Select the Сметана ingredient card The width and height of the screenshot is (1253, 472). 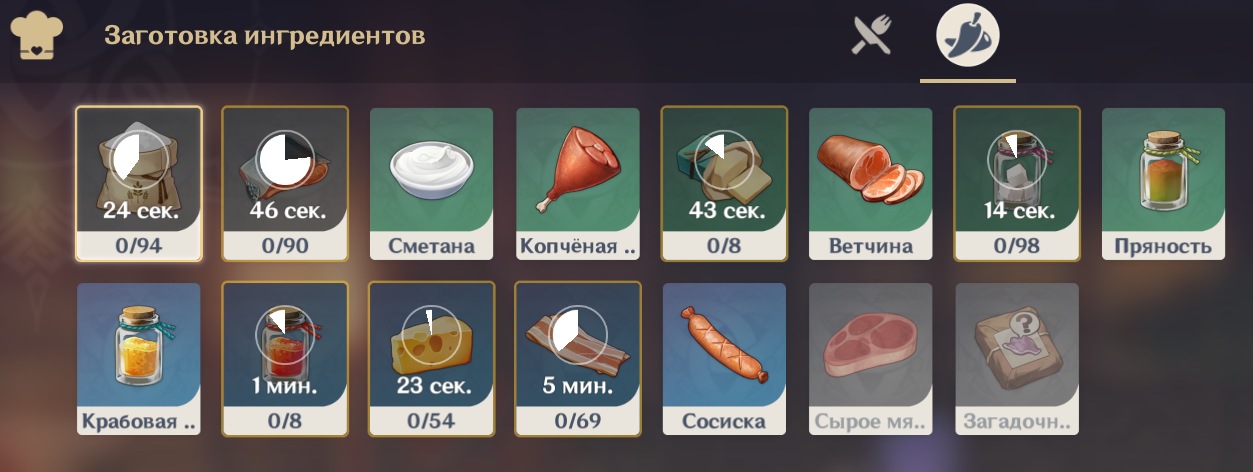pyautogui.click(x=431, y=184)
